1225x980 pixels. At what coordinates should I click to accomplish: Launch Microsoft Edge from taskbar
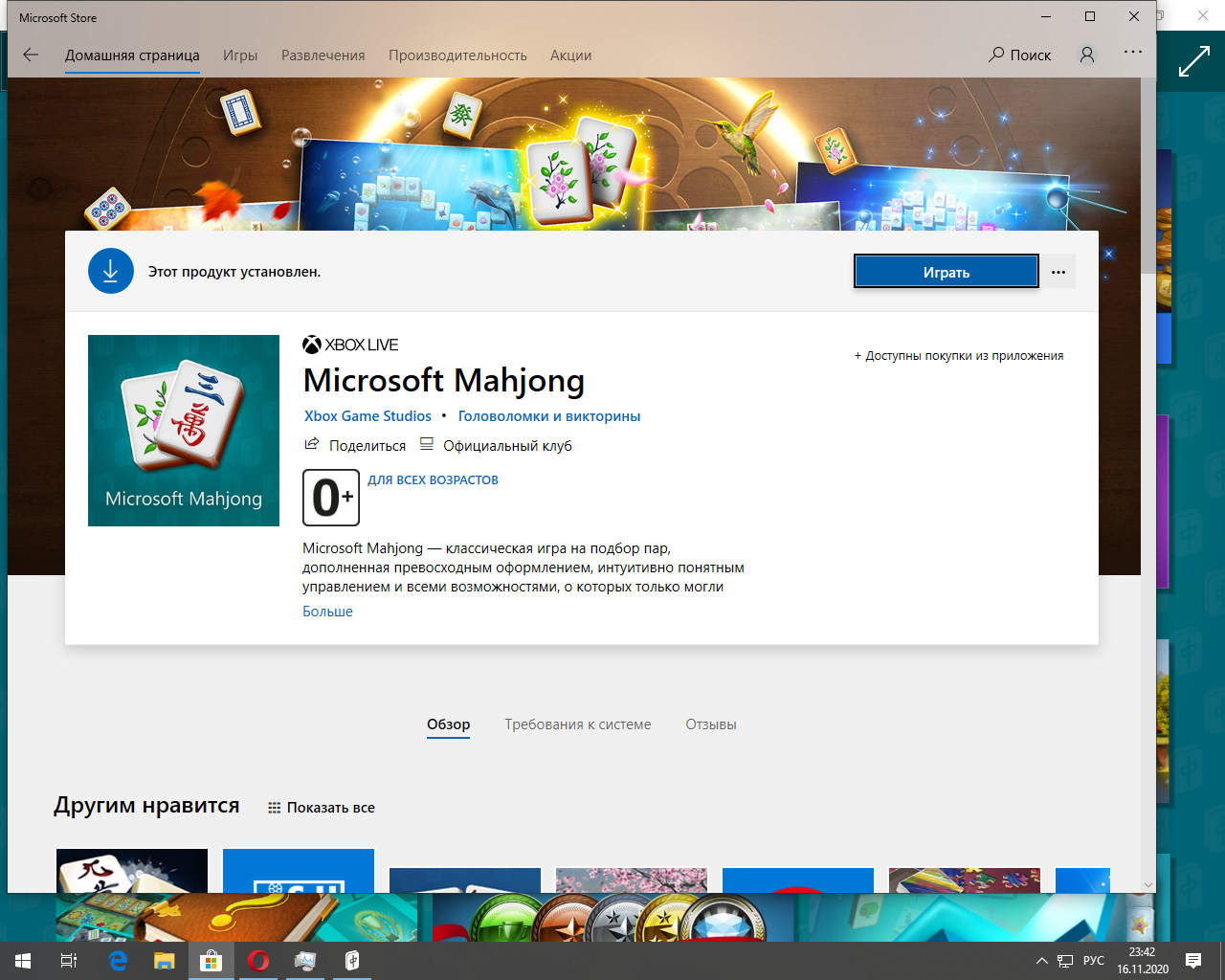118,961
